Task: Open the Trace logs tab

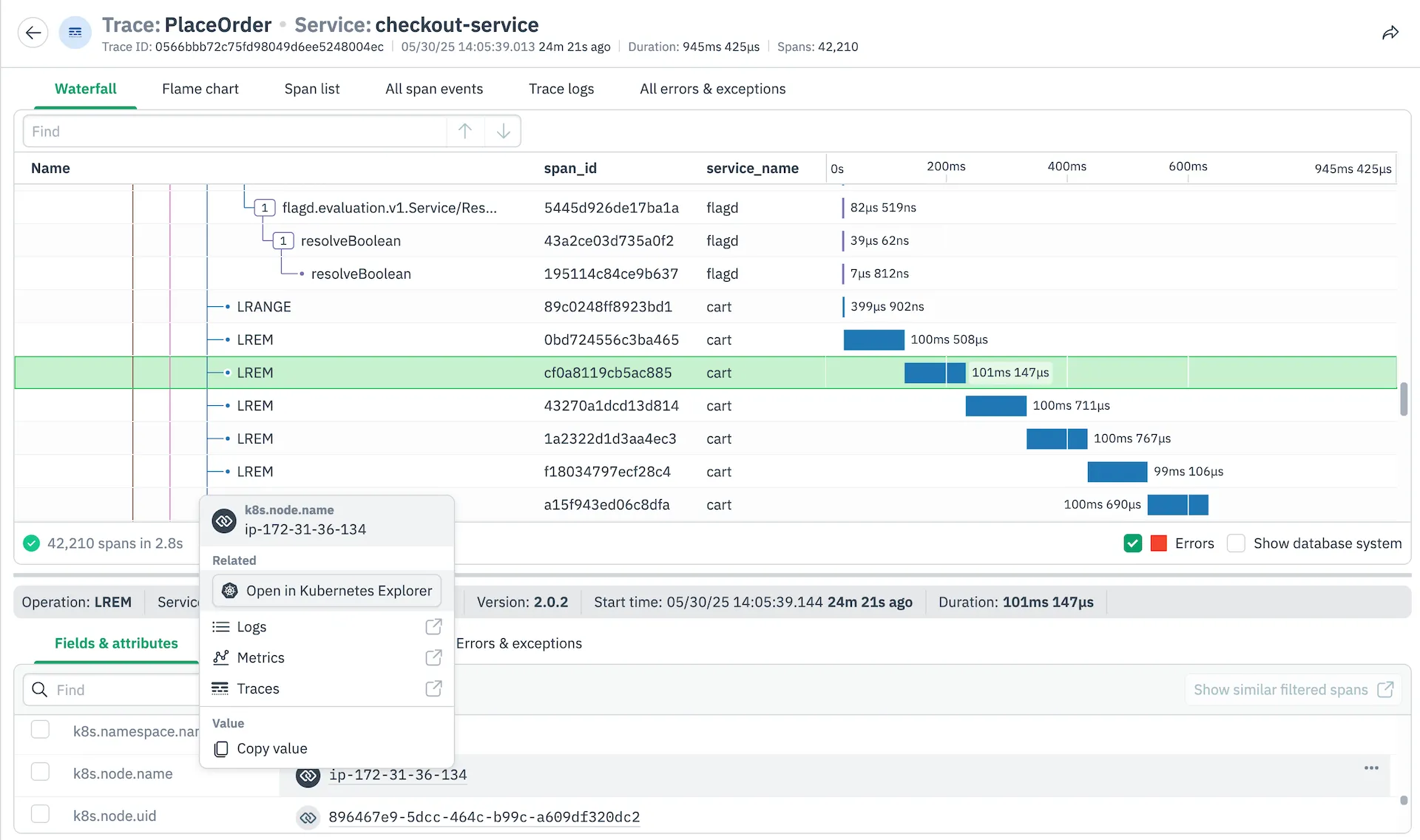Action: [561, 89]
